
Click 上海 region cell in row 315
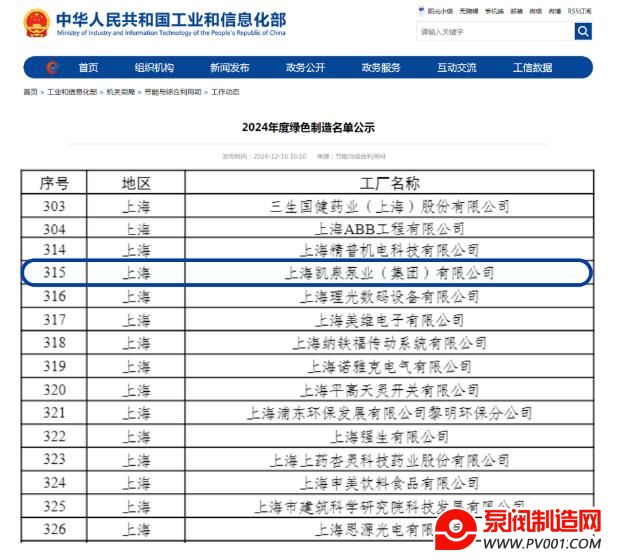(x=136, y=273)
